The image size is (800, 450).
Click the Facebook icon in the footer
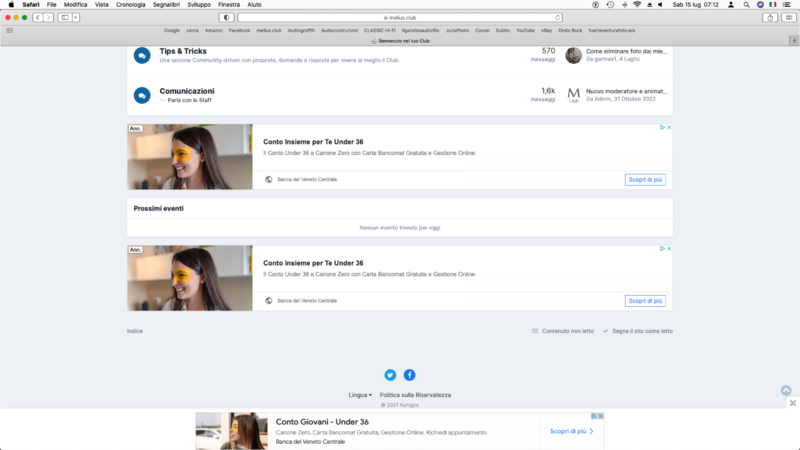point(409,375)
